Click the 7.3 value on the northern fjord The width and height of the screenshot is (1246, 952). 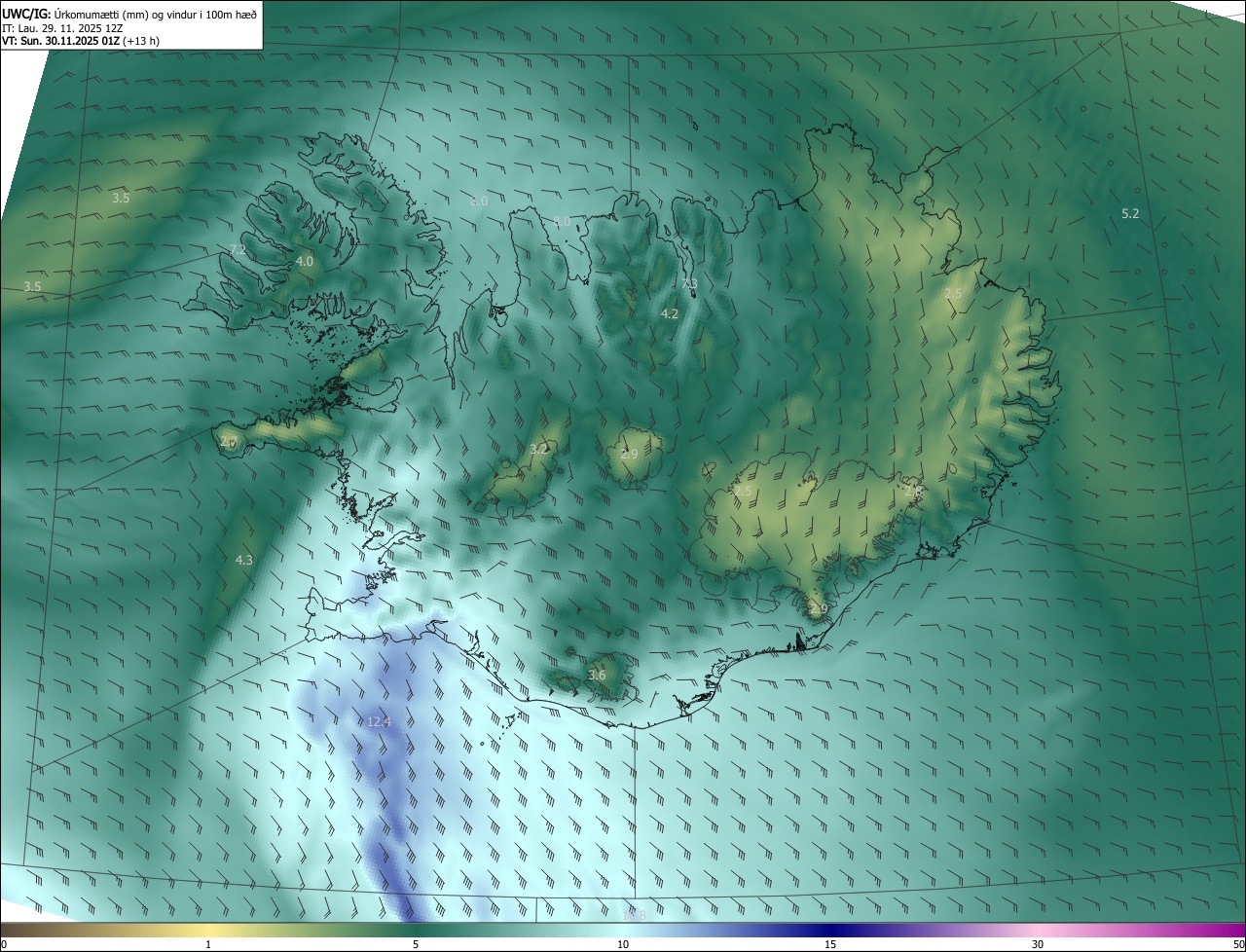coord(689,284)
